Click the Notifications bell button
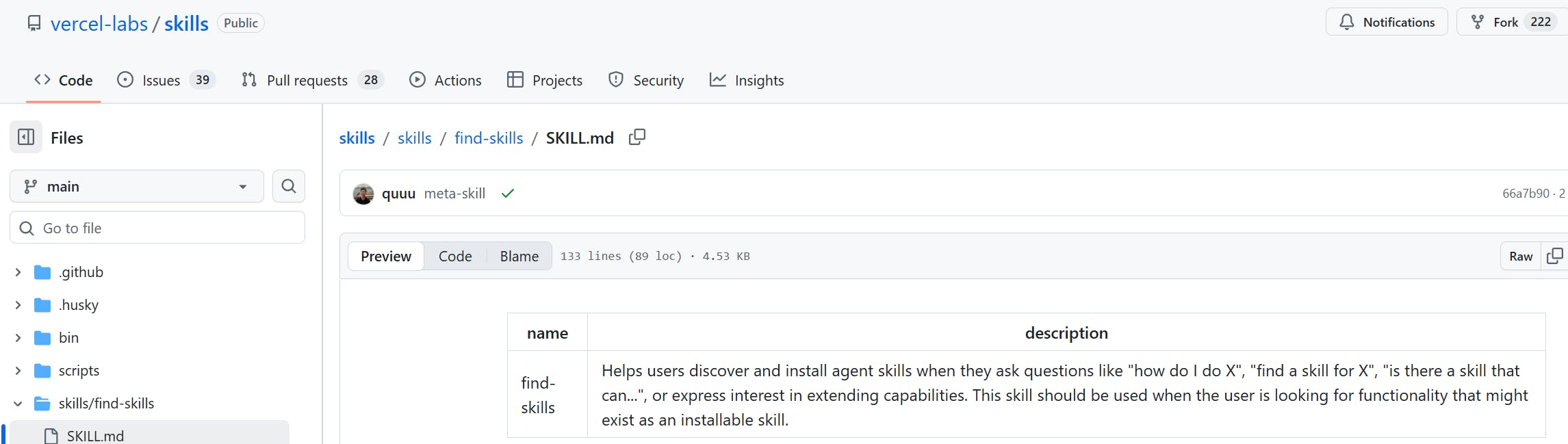 click(1387, 22)
